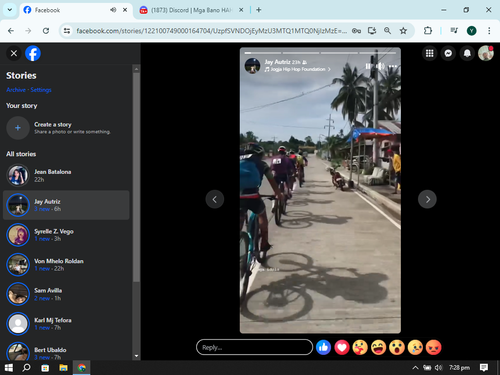
Task: Open the tab search dropdown arrow
Action: pos(10,10)
